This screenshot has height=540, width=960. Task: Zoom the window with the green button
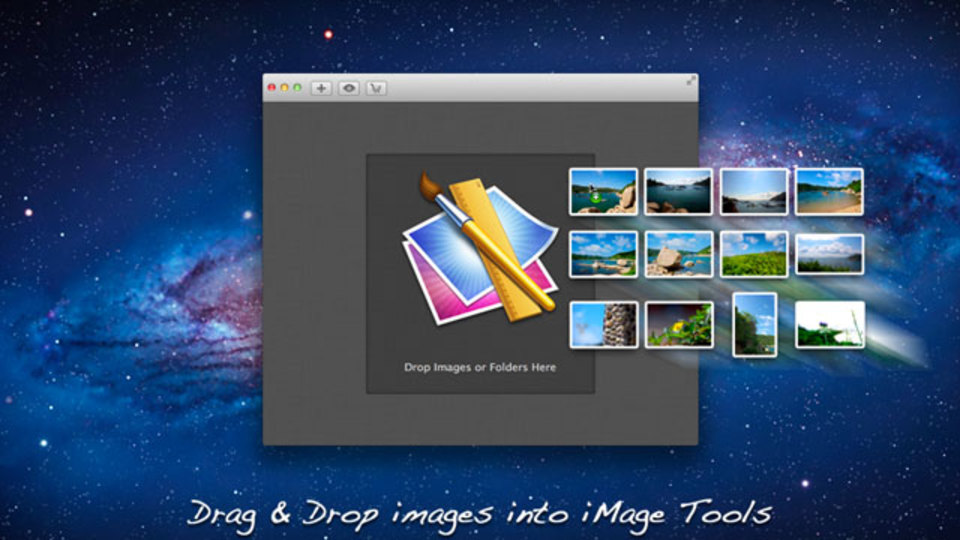pyautogui.click(x=297, y=88)
